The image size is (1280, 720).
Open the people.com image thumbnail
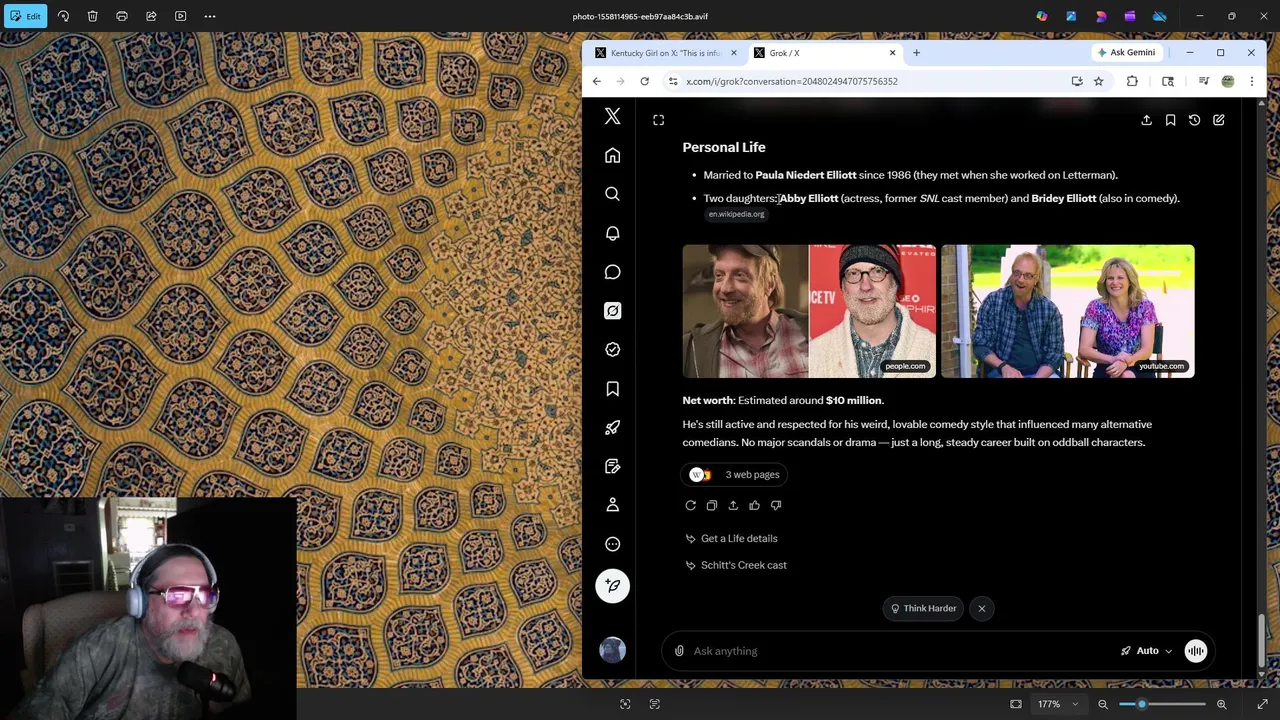tap(809, 311)
